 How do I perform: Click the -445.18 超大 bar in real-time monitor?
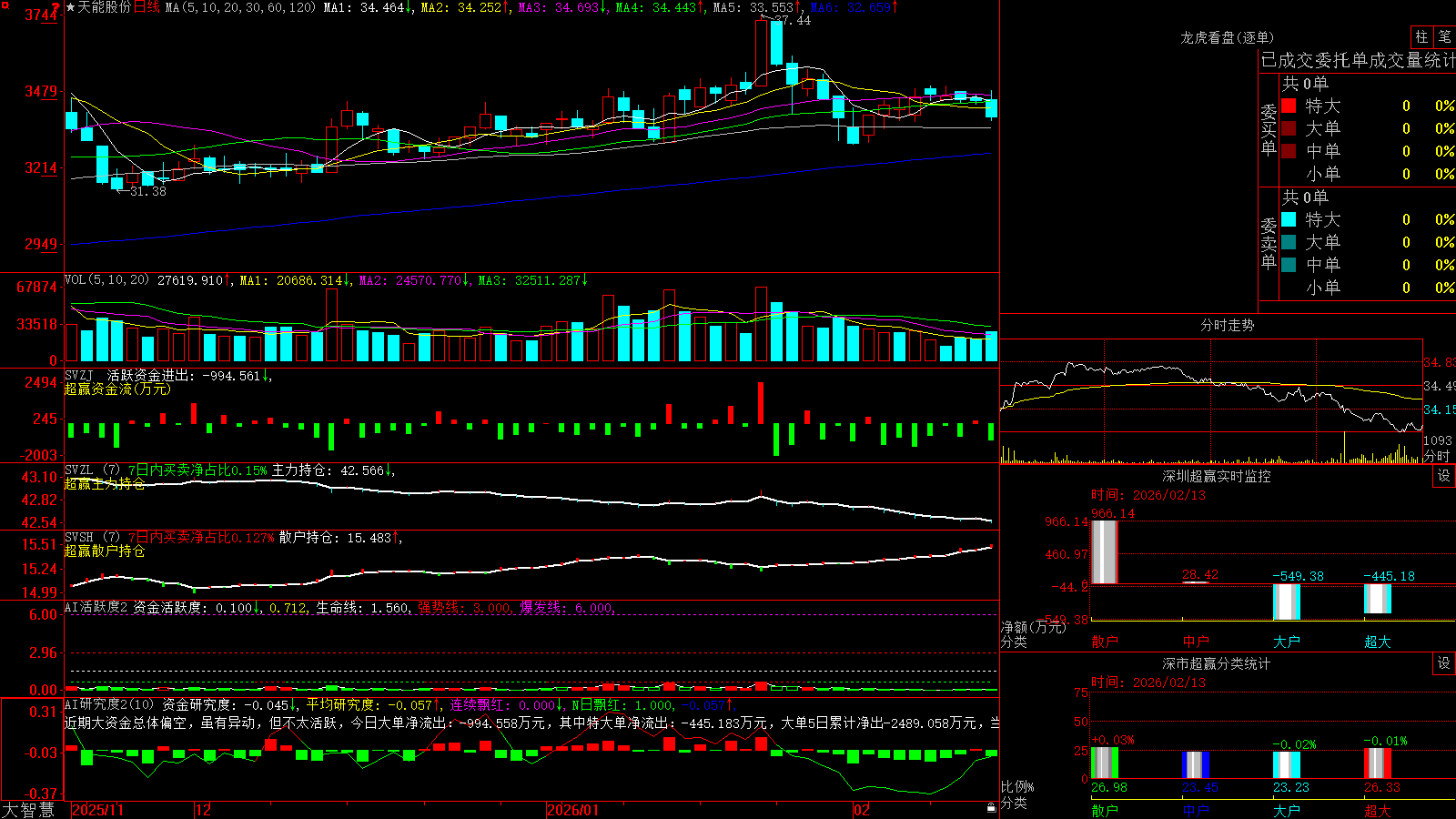point(1378,599)
